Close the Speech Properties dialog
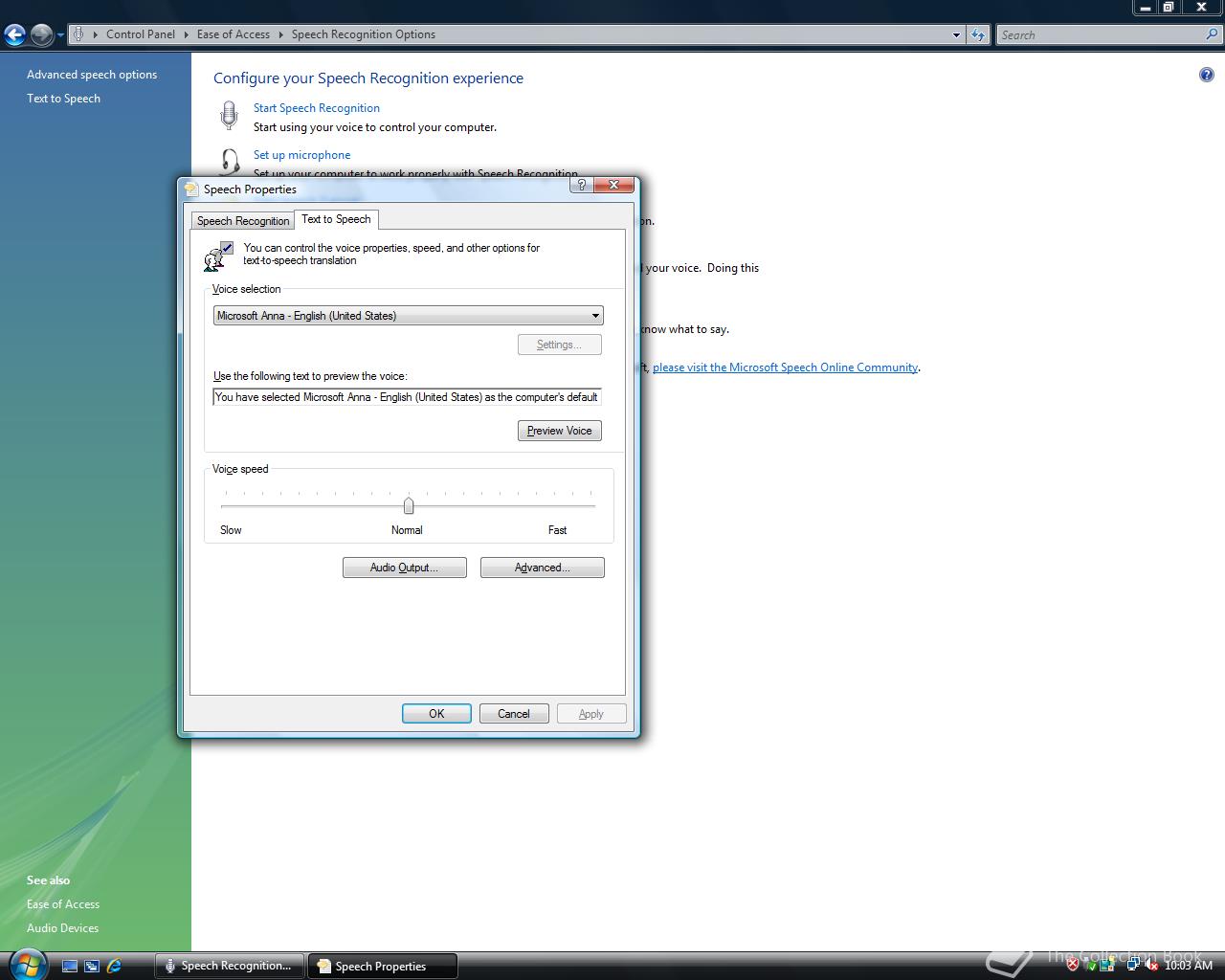 coord(613,185)
